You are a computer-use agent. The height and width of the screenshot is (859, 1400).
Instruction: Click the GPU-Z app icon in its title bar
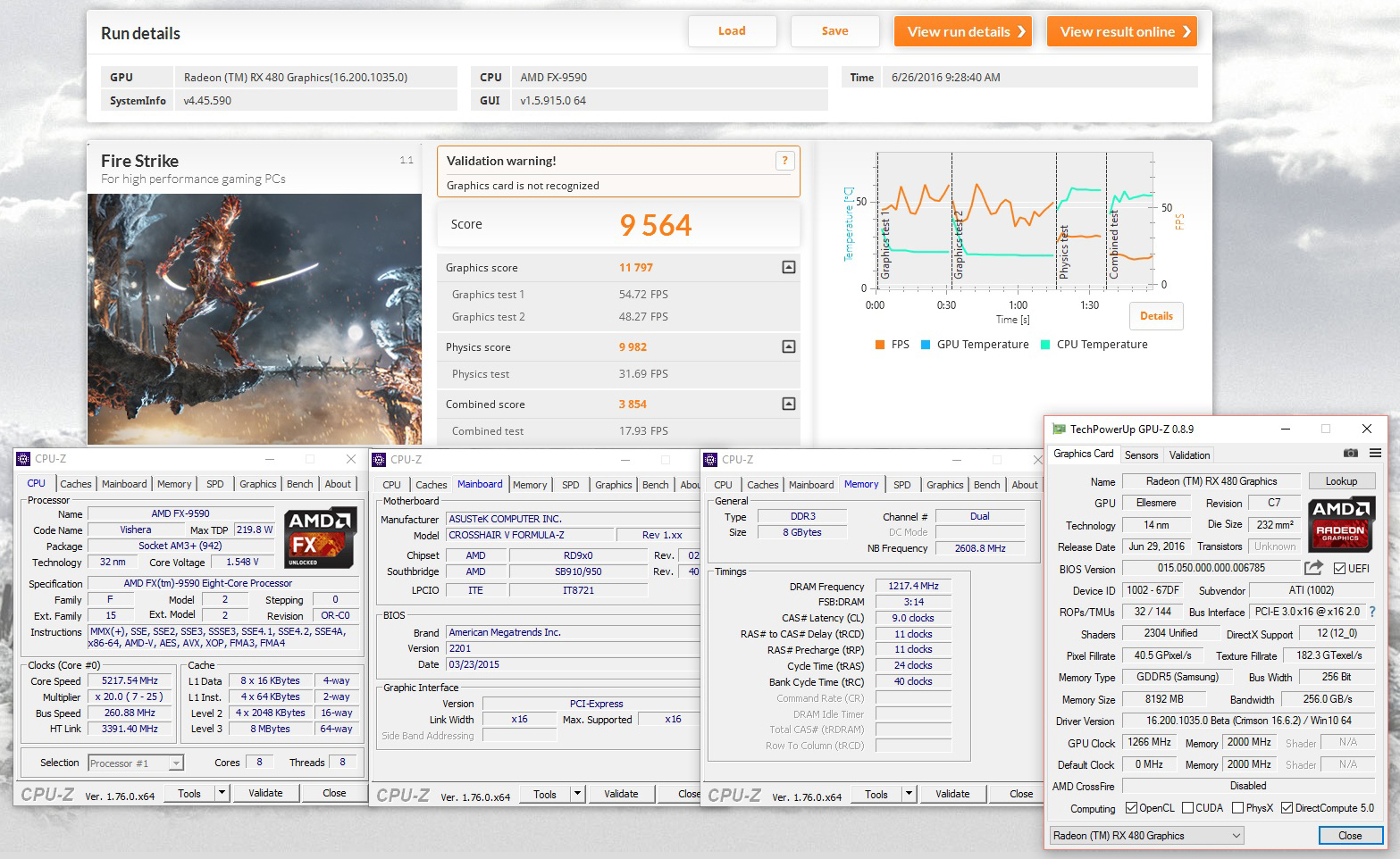(1060, 429)
